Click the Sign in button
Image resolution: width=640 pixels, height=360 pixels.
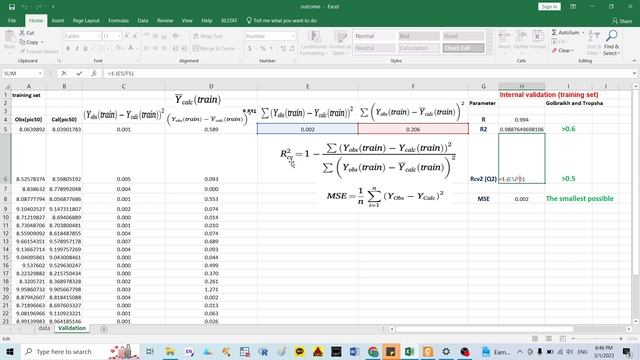(x=549, y=7)
